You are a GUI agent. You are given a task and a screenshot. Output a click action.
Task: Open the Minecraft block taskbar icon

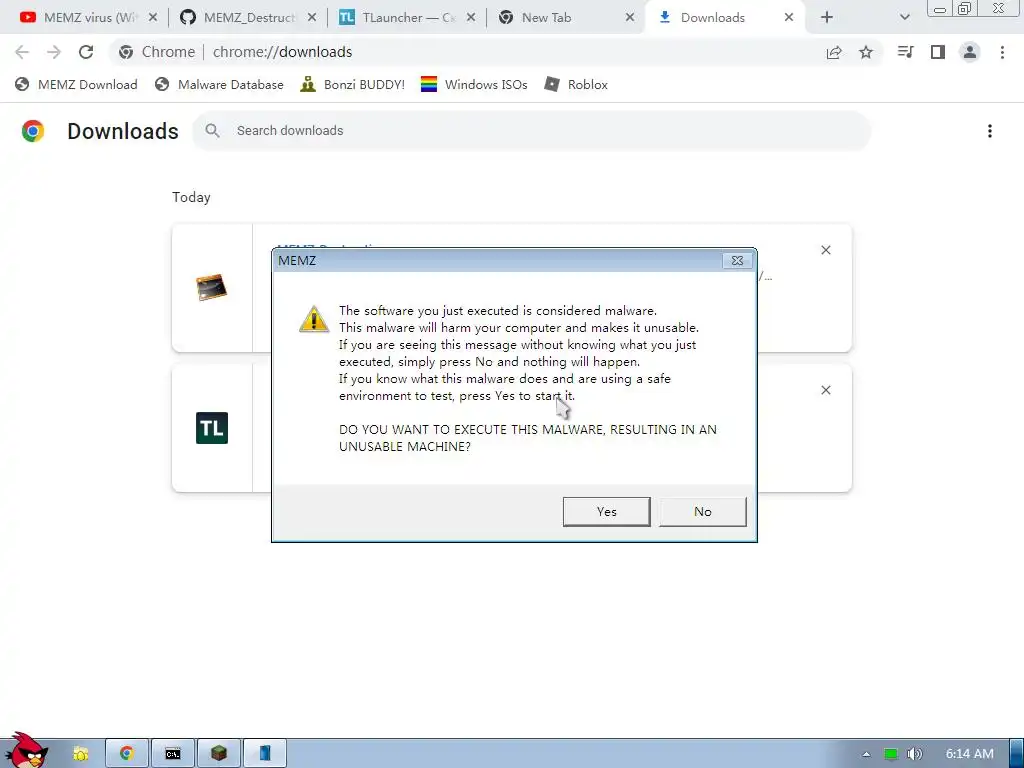[219, 754]
